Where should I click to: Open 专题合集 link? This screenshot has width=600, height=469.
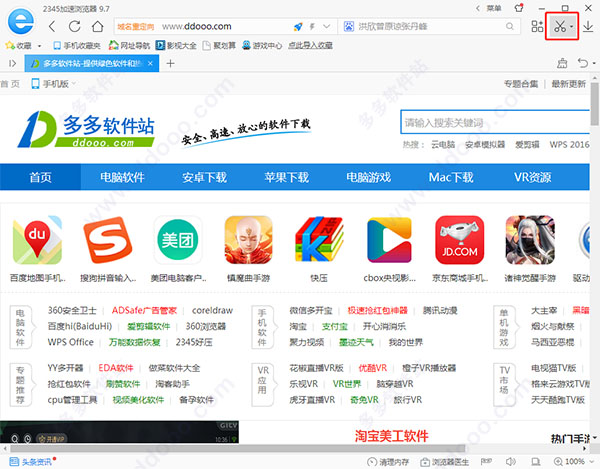pyautogui.click(x=521, y=84)
